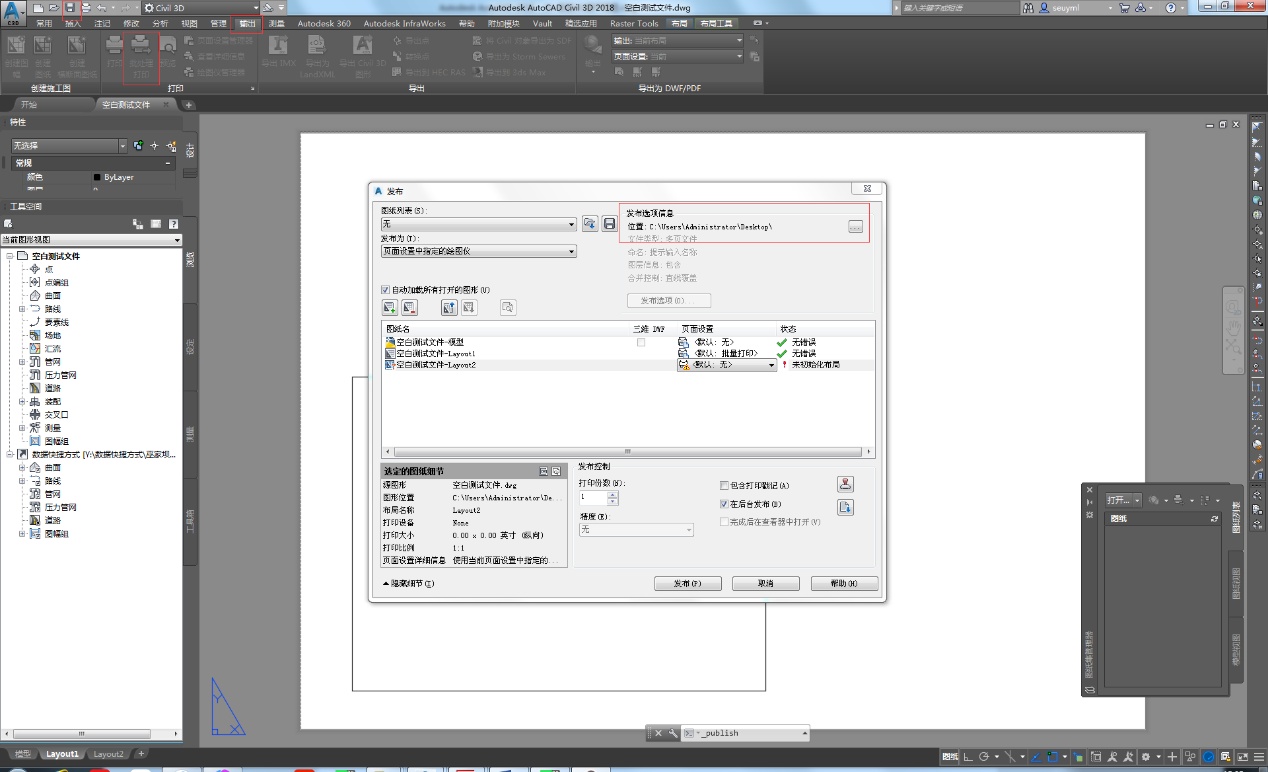This screenshot has width=1268, height=772.
Task: Click the 曲面 surface icon under 空白测试文件
Action: point(35,296)
